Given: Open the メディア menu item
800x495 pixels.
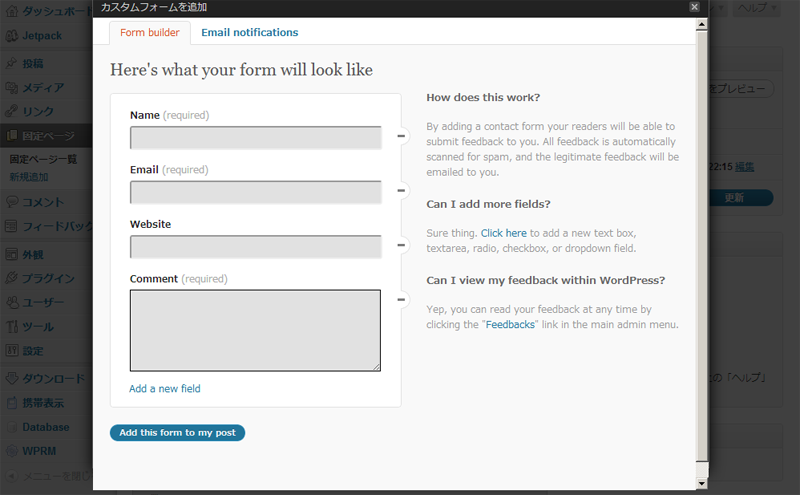Looking at the screenshot, I should tap(43, 88).
